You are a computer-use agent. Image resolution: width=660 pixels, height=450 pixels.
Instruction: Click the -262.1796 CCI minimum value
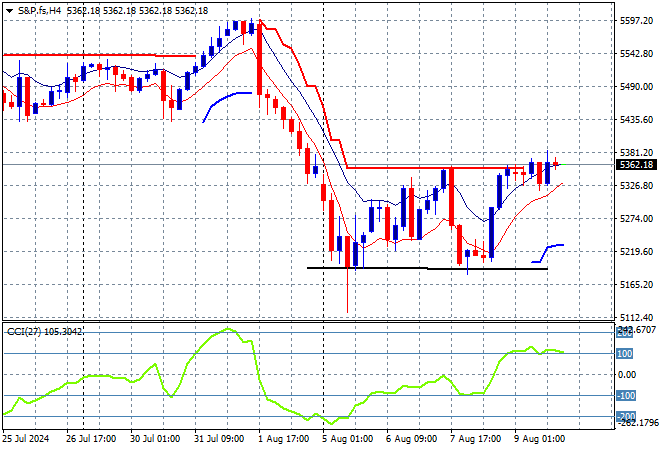(639, 423)
